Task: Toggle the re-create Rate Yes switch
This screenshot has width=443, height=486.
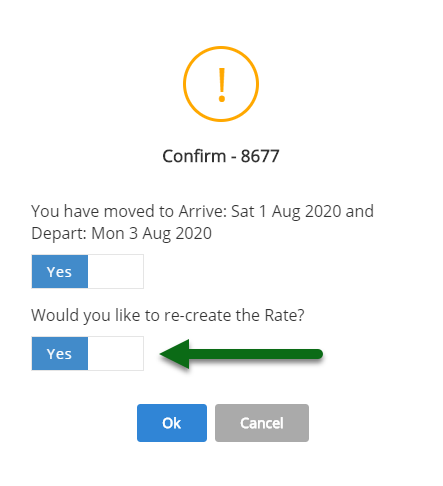Action: coord(88,353)
